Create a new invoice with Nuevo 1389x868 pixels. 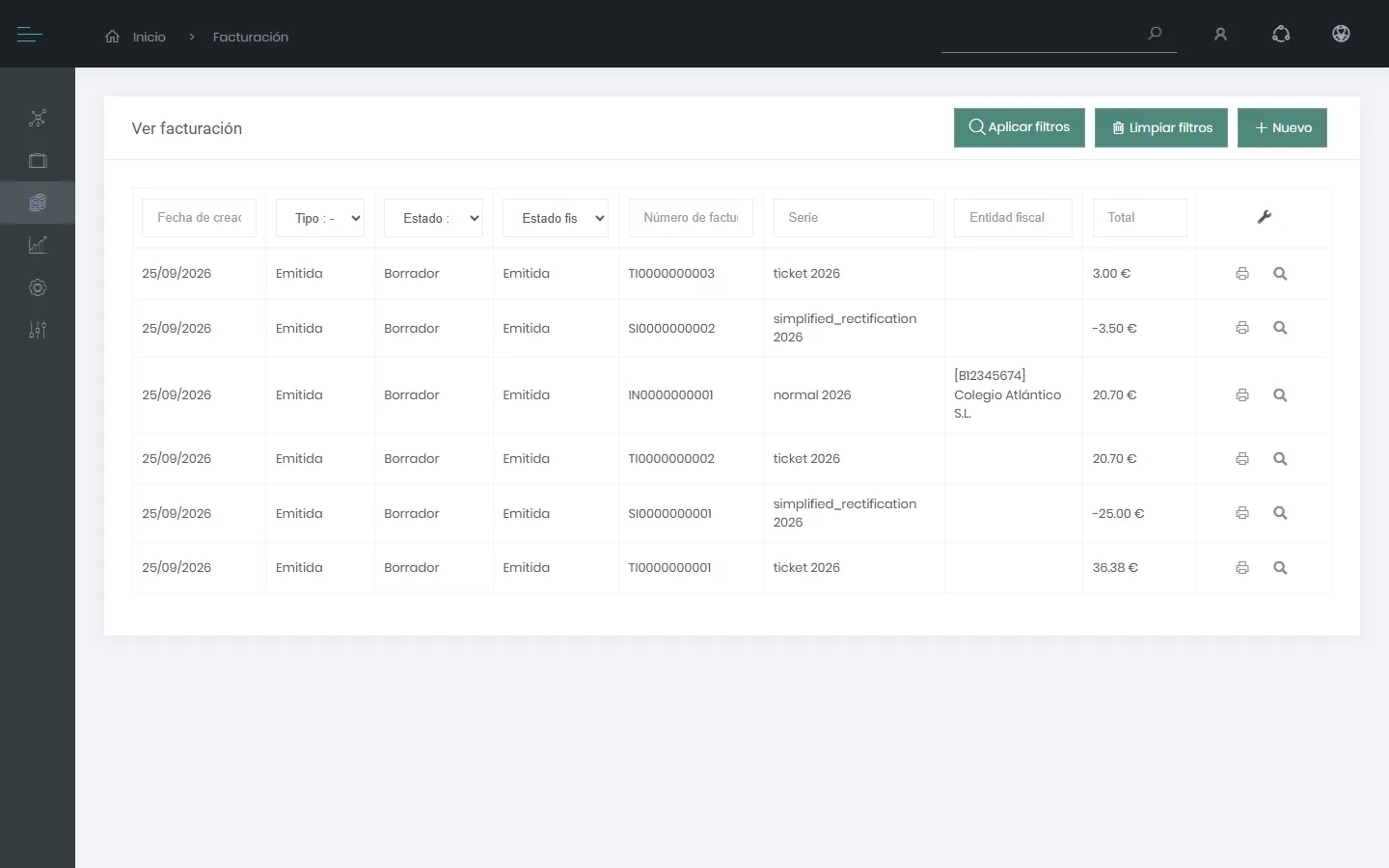[x=1282, y=127]
